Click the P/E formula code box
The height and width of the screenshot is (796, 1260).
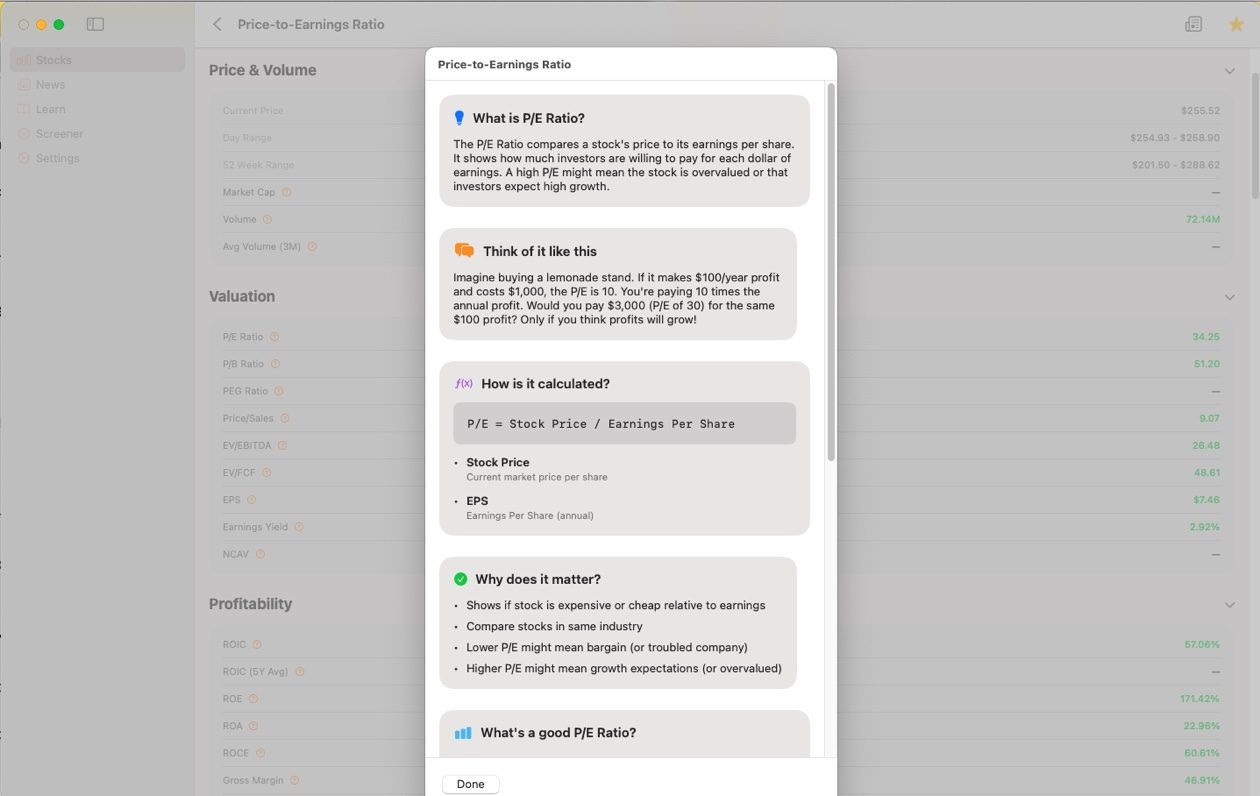coord(624,424)
